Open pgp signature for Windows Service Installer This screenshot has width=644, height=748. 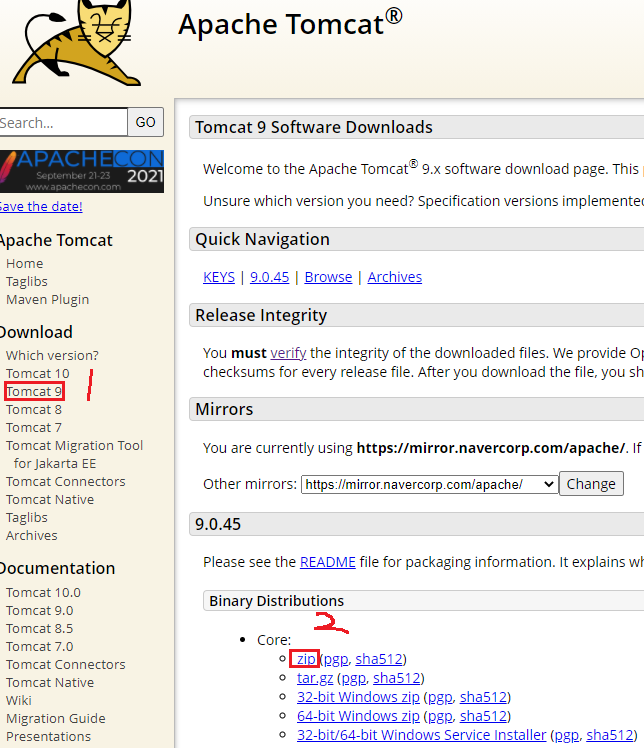click(x=566, y=736)
